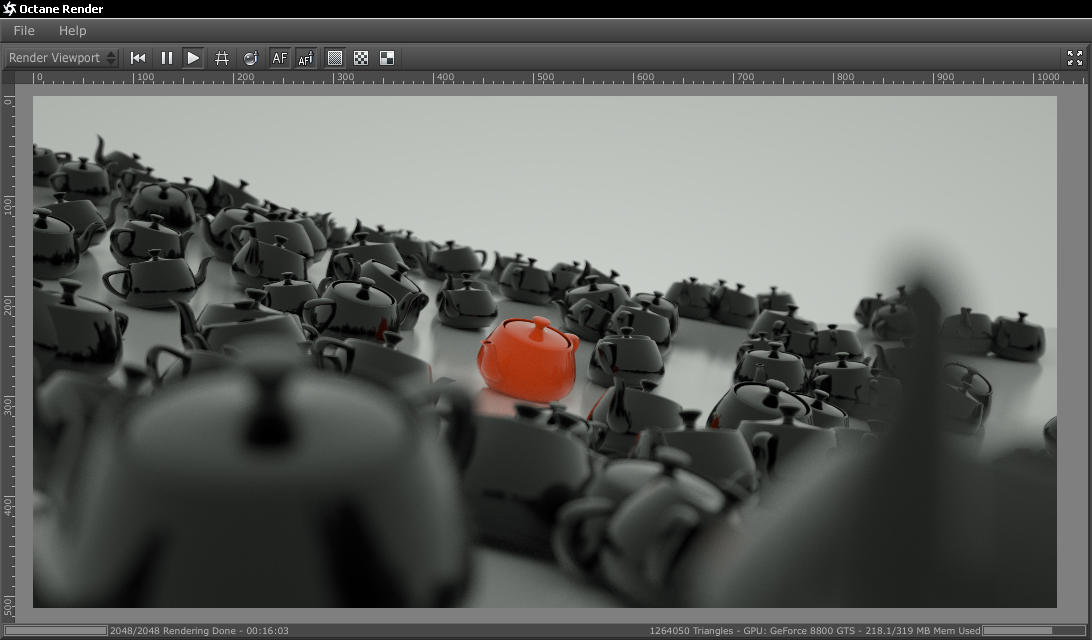Click the memory usage bar

1034,630
